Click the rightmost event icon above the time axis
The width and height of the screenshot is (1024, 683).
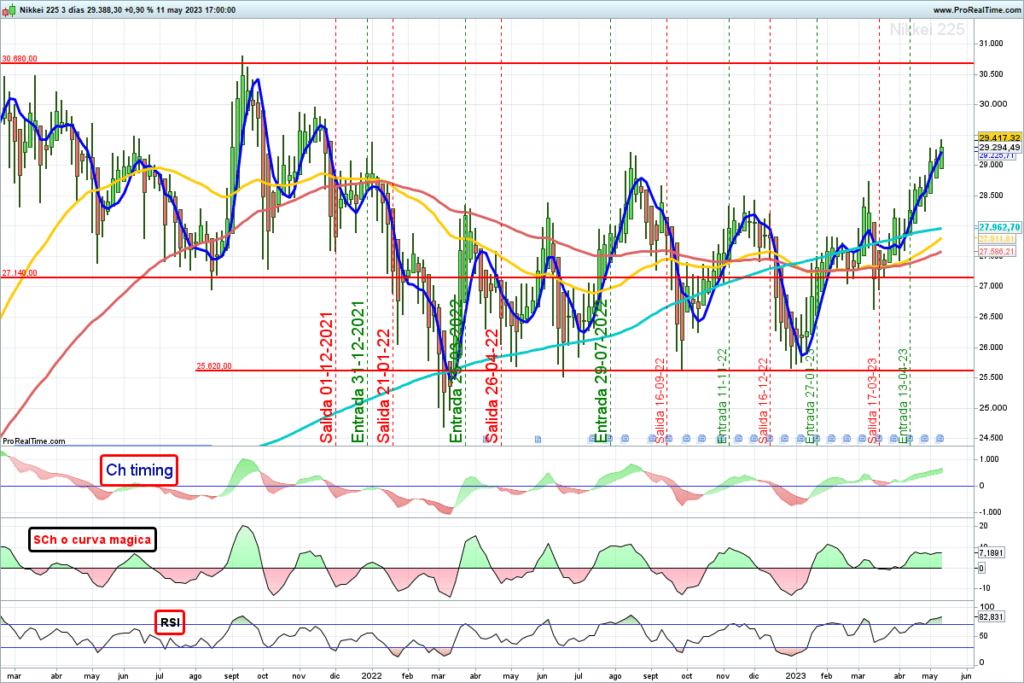coord(940,439)
